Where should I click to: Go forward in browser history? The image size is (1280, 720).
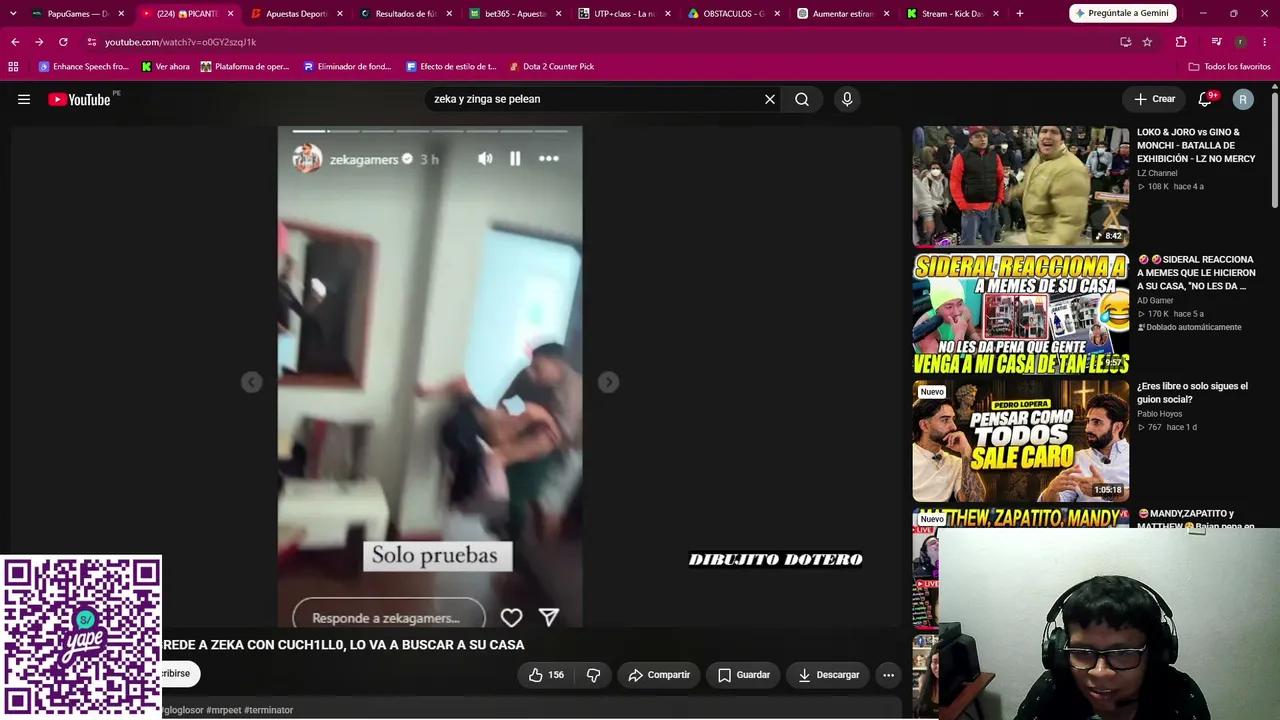pos(39,42)
